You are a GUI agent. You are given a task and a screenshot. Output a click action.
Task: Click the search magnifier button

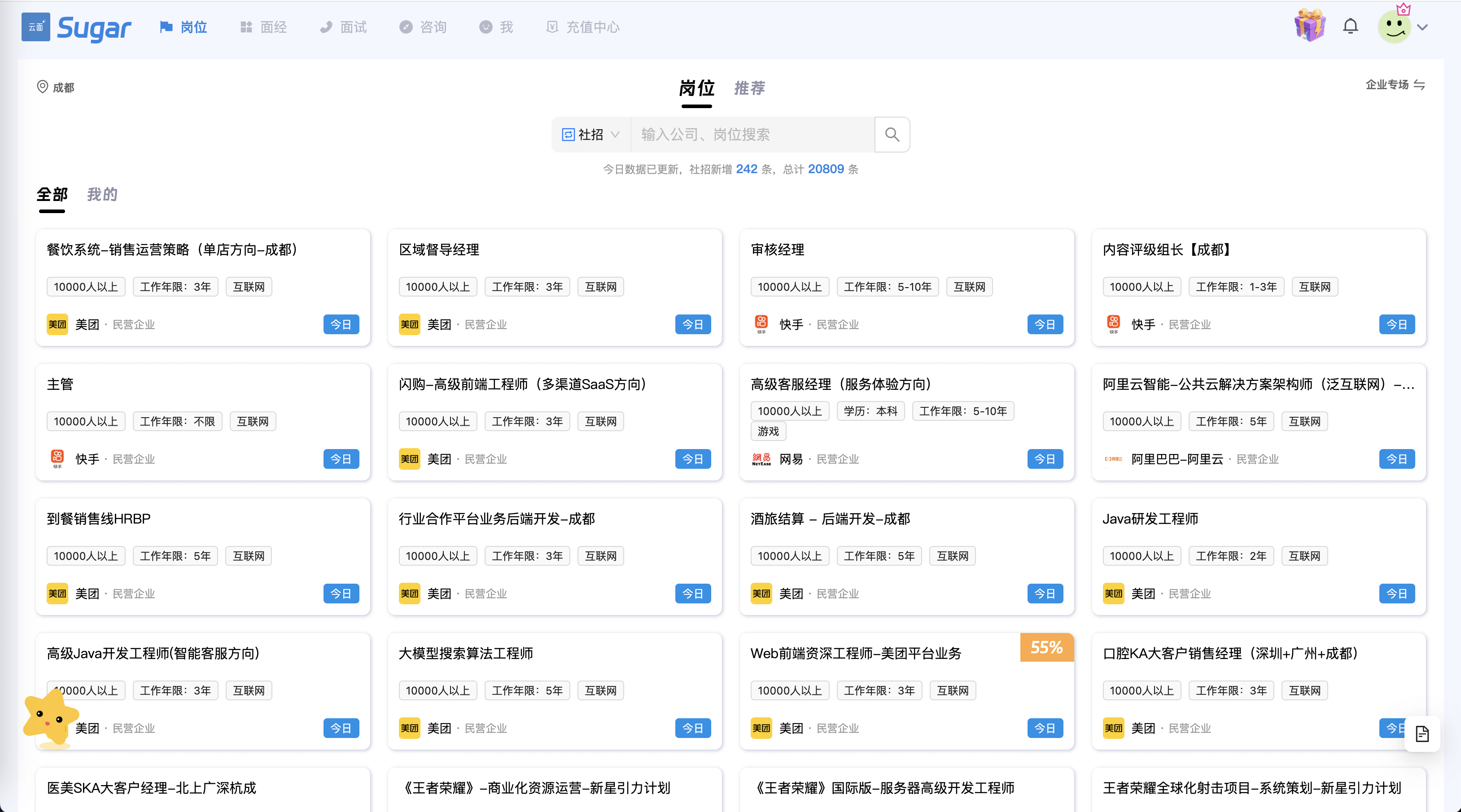pyautogui.click(x=892, y=135)
